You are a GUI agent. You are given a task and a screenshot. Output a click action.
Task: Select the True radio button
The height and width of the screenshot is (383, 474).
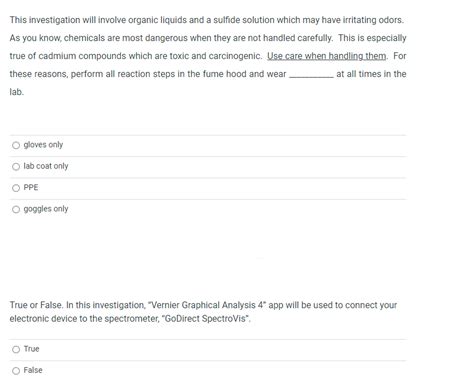point(16,349)
